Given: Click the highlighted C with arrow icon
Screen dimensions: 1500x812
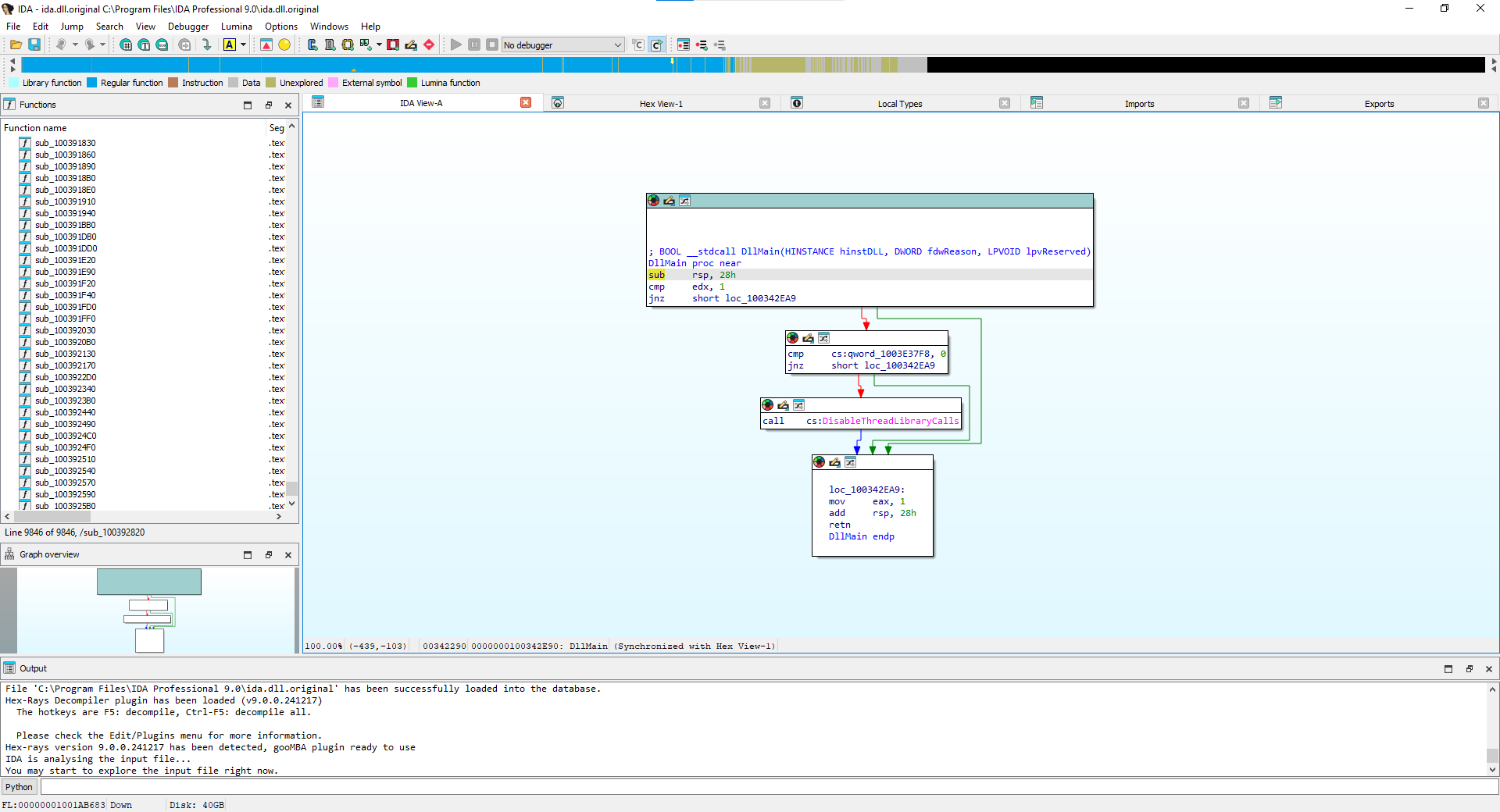Looking at the screenshot, I should (x=656, y=45).
